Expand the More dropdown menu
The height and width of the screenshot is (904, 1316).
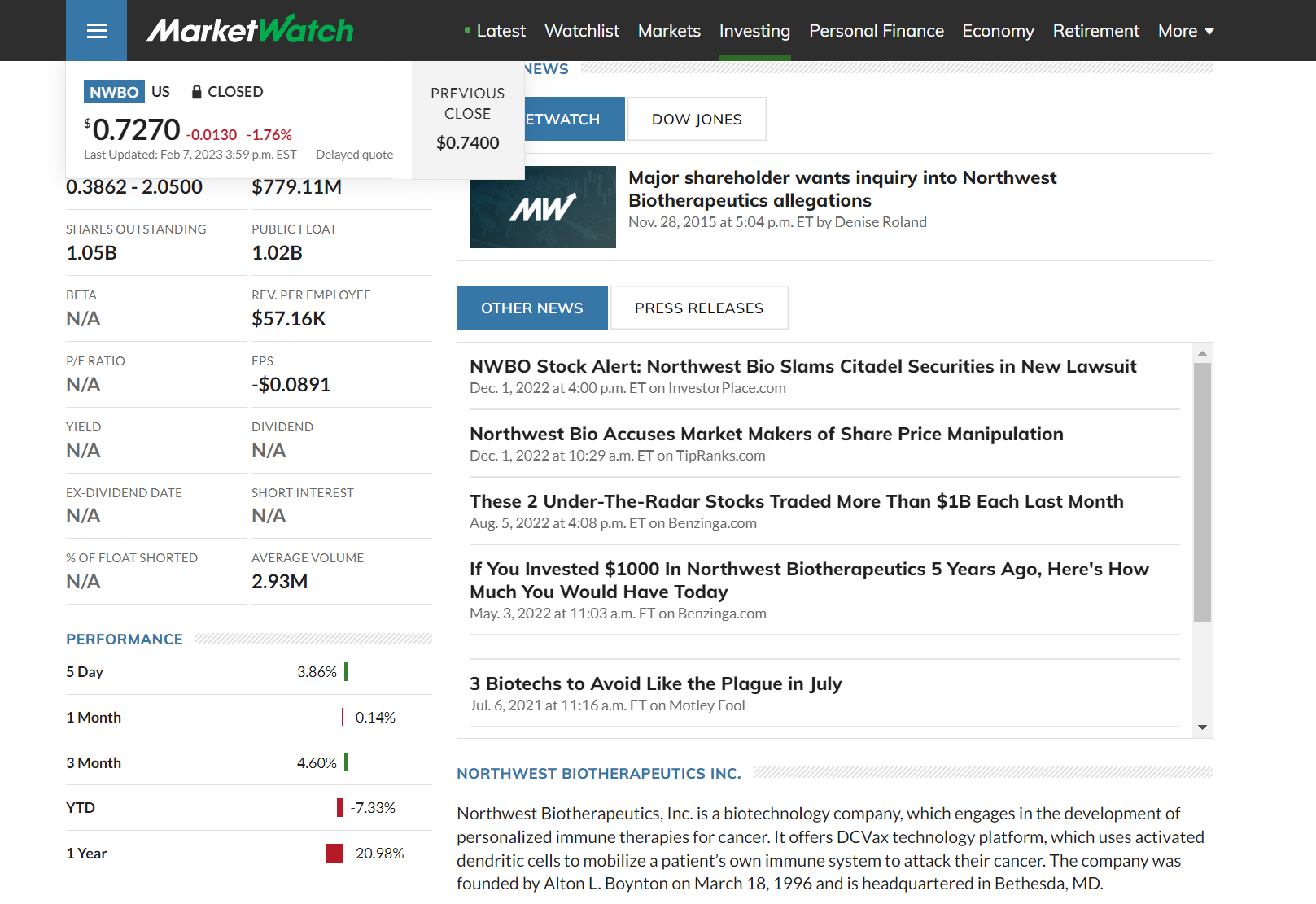click(1186, 31)
